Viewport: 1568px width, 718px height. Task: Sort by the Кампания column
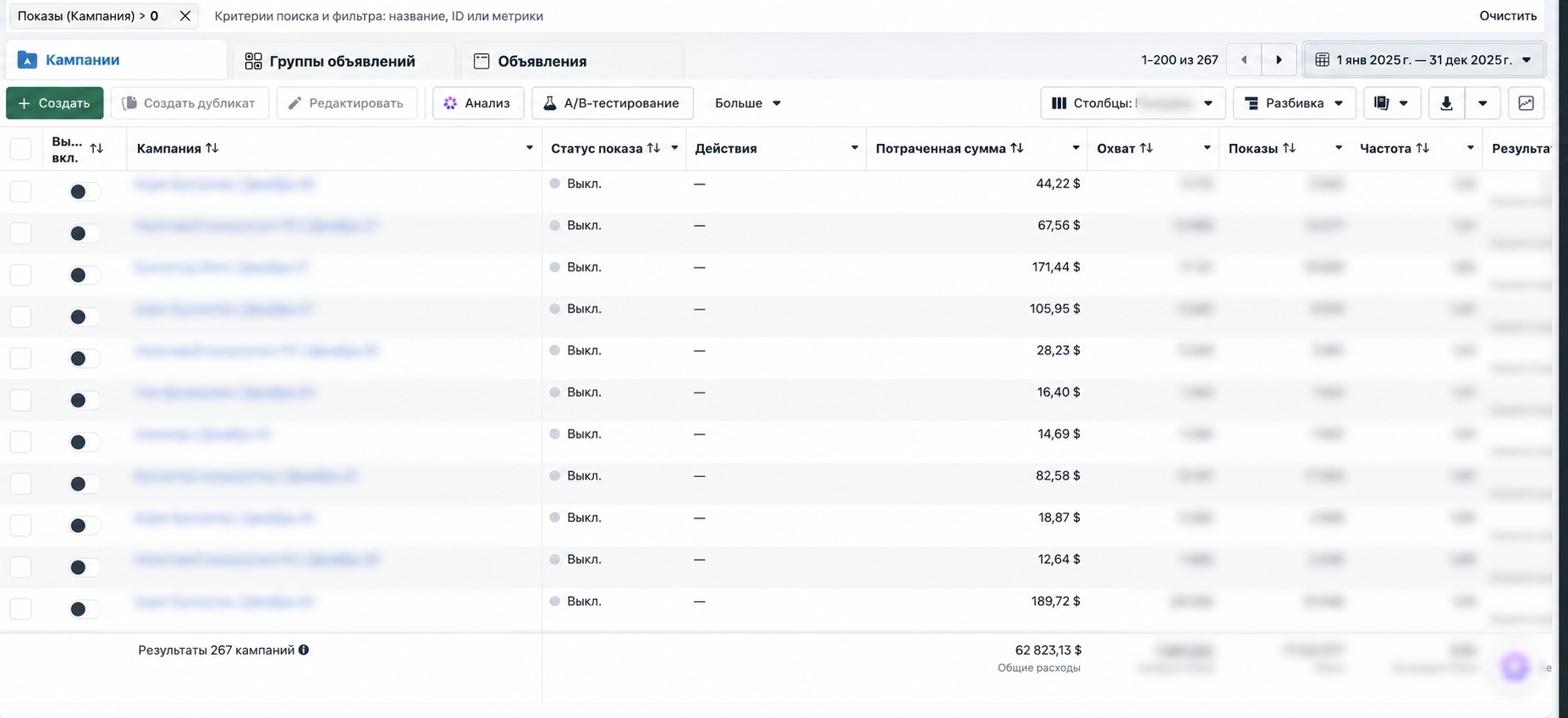pyautogui.click(x=212, y=148)
